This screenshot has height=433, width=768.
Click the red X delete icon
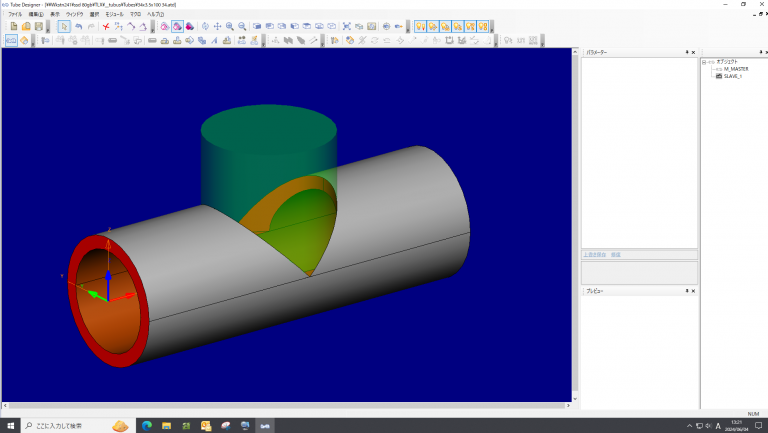(105, 26)
